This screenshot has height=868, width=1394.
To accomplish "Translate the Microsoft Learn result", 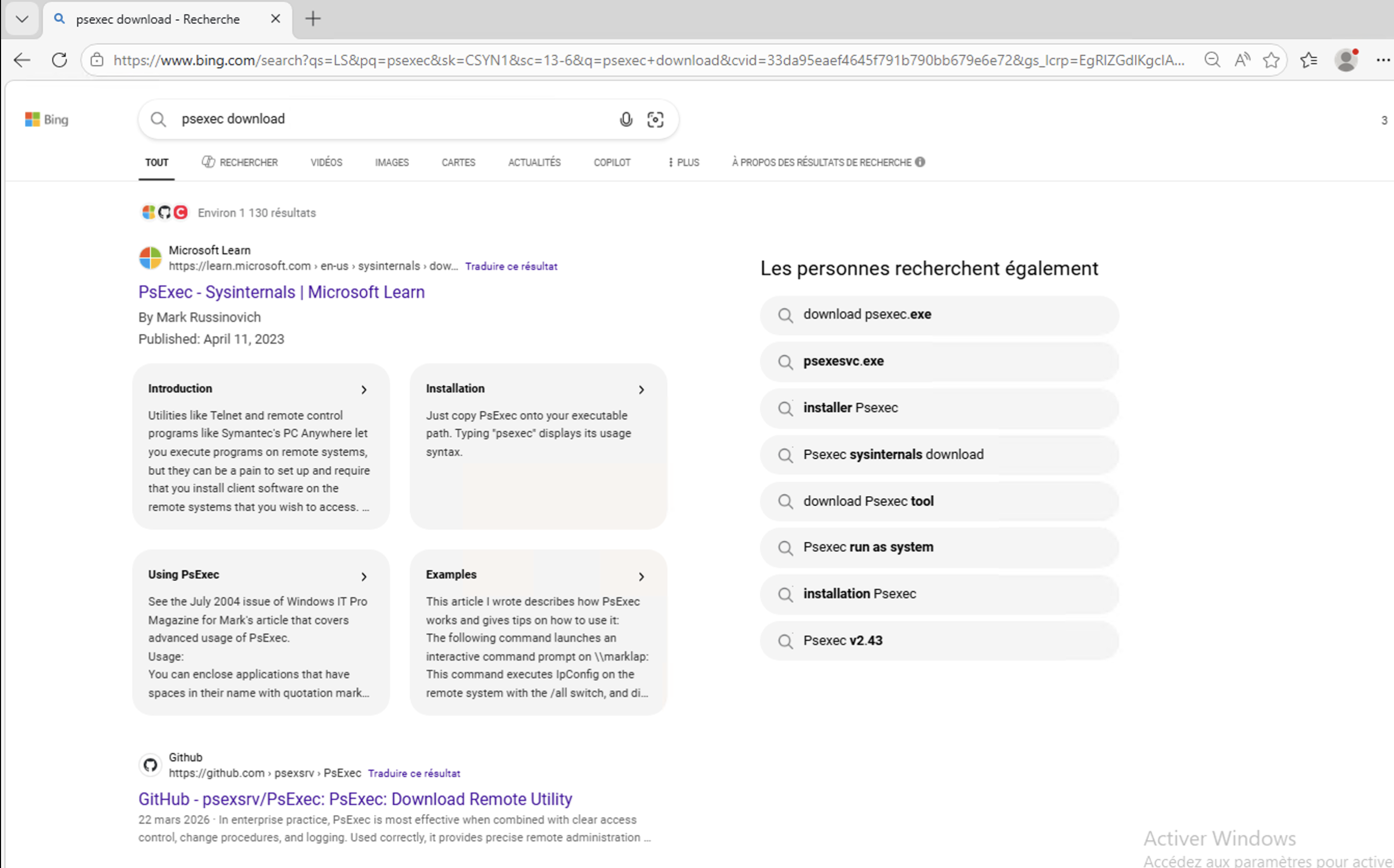I will (511, 266).
